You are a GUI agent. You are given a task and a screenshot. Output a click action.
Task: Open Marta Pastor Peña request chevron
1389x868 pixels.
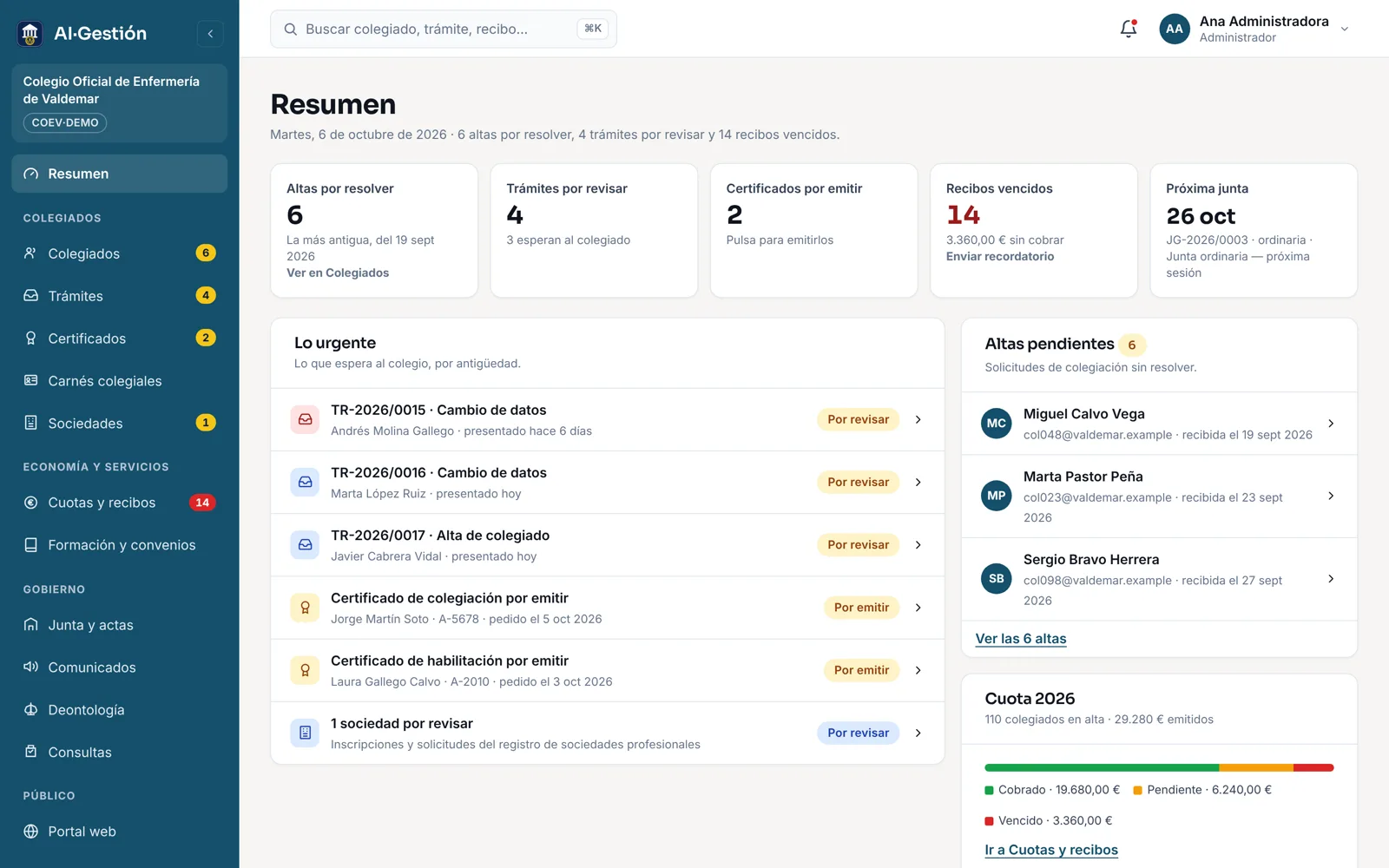[1331, 496]
